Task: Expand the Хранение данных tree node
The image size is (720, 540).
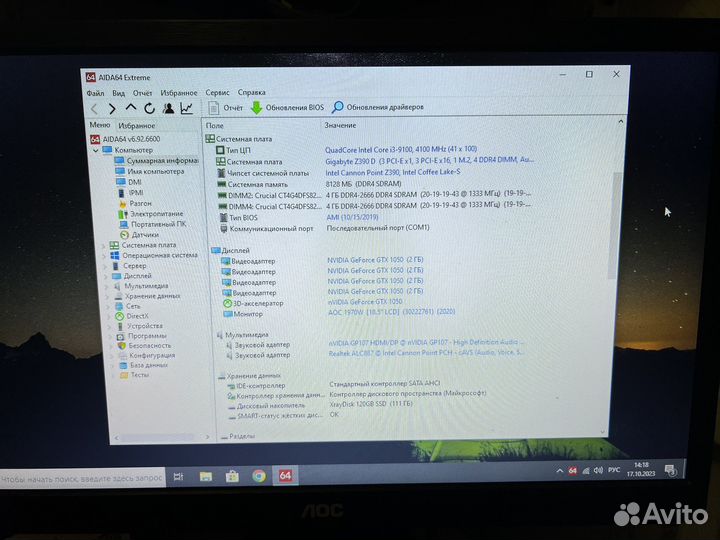Action: [108, 297]
